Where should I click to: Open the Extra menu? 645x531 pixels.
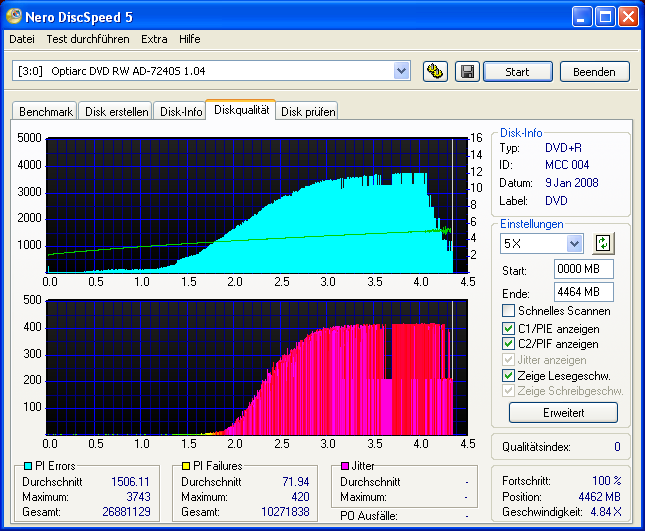[x=154, y=39]
